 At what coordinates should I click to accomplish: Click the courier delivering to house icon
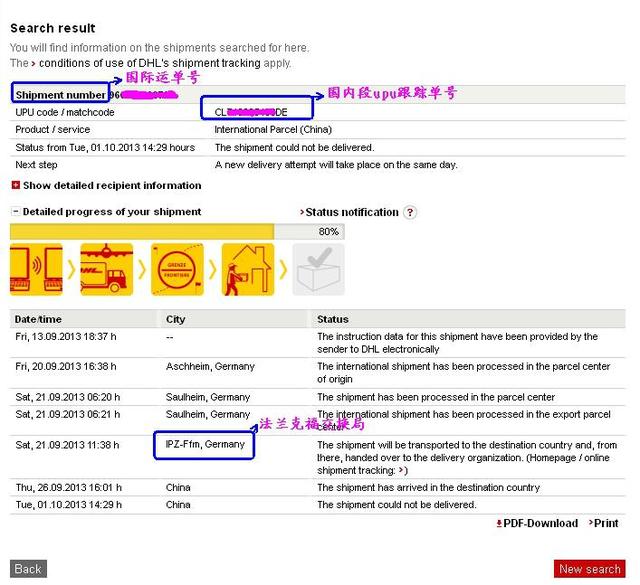coord(248,269)
